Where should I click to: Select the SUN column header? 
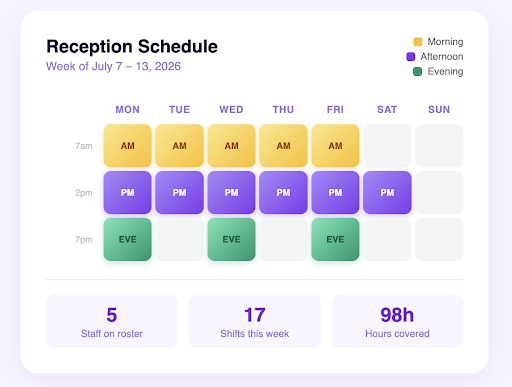439,110
